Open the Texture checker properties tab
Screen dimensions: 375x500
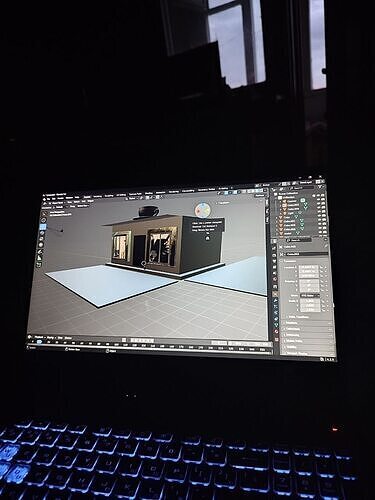(x=277, y=339)
